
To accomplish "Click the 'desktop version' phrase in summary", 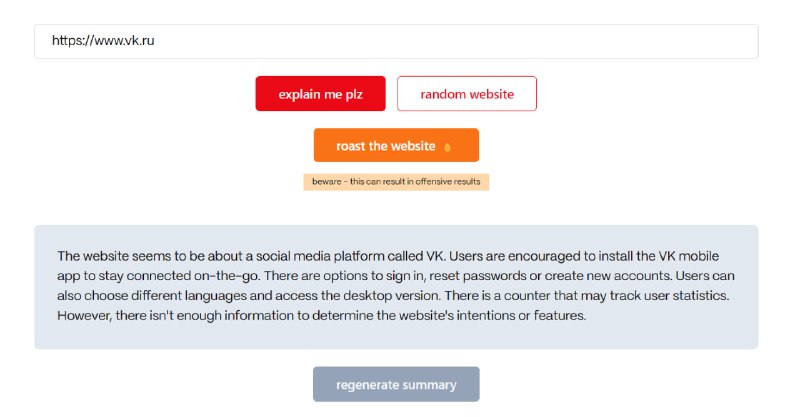I will pyautogui.click(x=391, y=296).
